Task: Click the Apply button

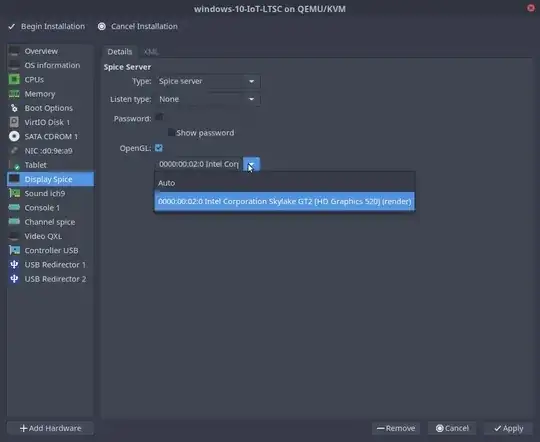Action: point(508,428)
